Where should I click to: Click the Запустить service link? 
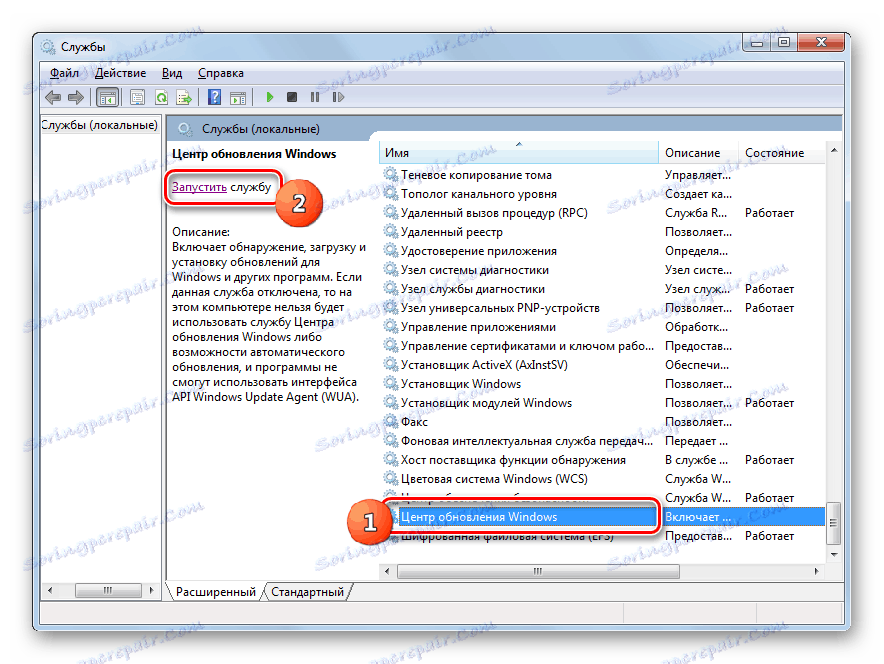pyautogui.click(x=199, y=187)
